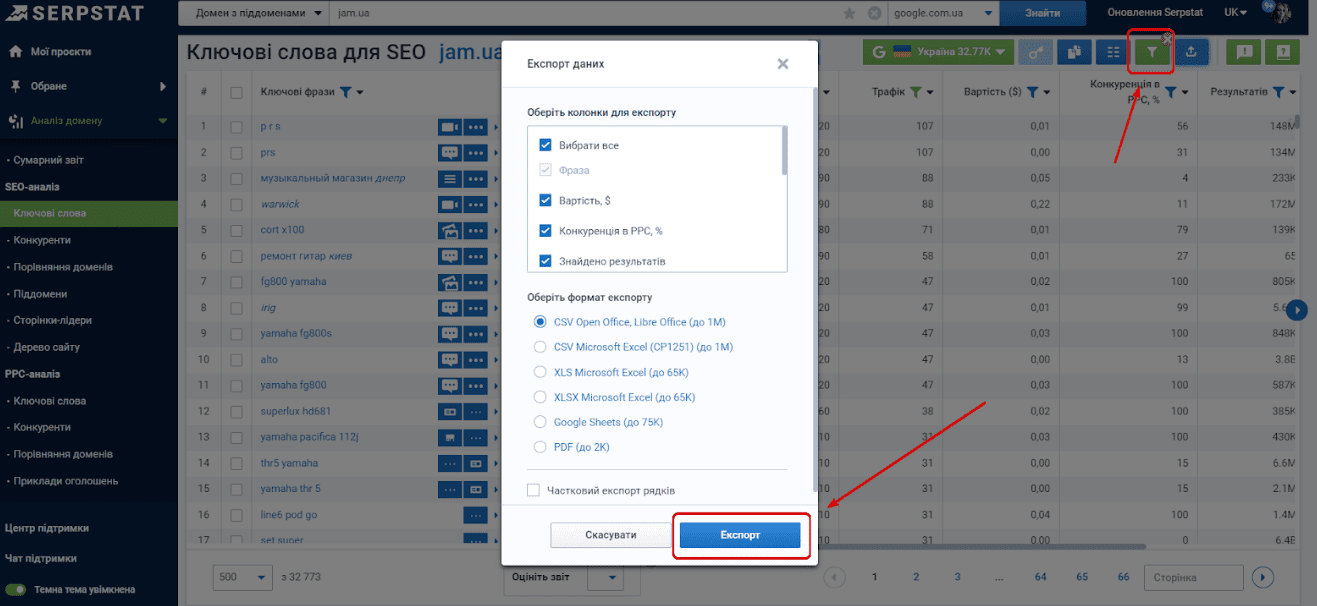Screen dimensions: 1317x606
Task: Click the blue Експорт button
Action: [x=740, y=535]
